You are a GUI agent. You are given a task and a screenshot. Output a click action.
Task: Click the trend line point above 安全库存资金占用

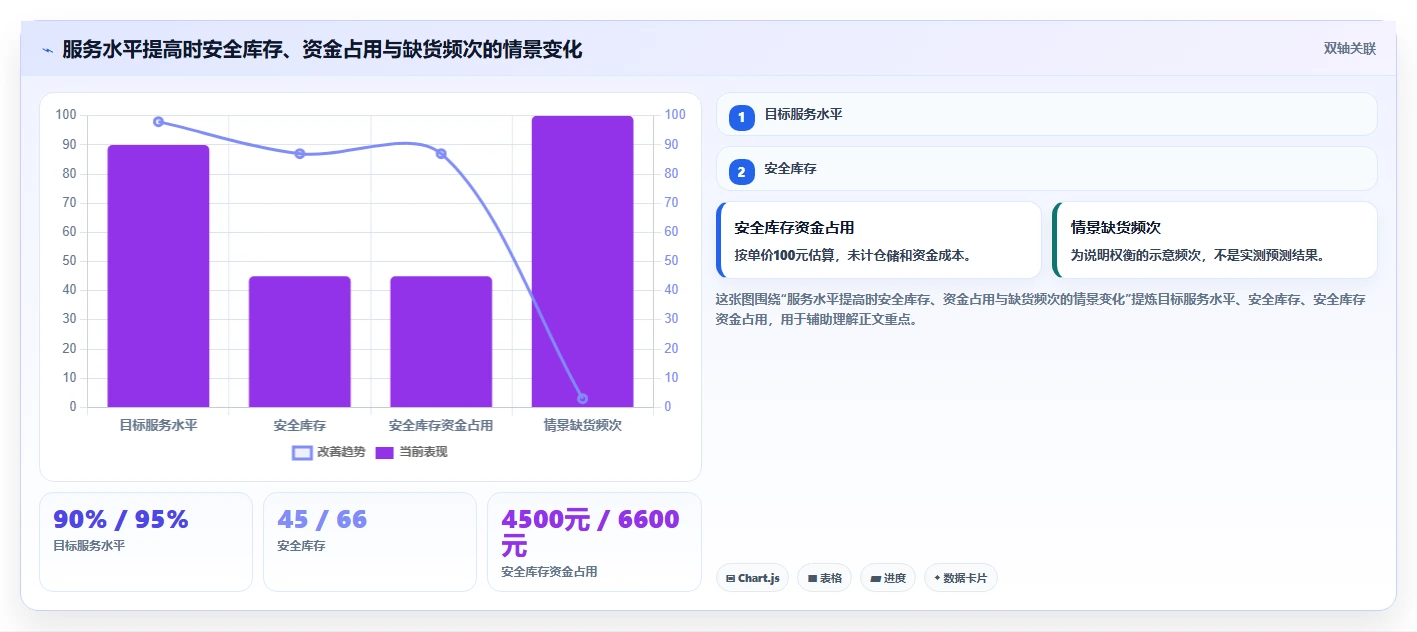[x=441, y=154]
